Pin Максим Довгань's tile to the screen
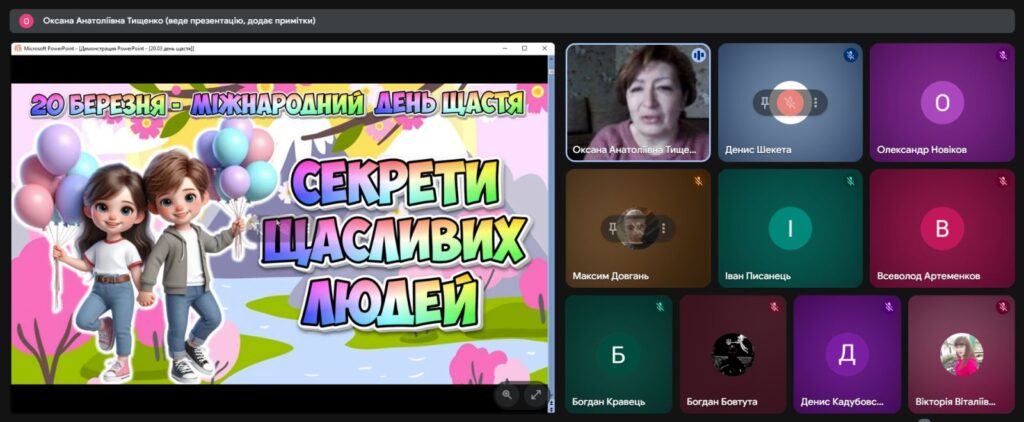This screenshot has height=422, width=1024. pyautogui.click(x=613, y=228)
